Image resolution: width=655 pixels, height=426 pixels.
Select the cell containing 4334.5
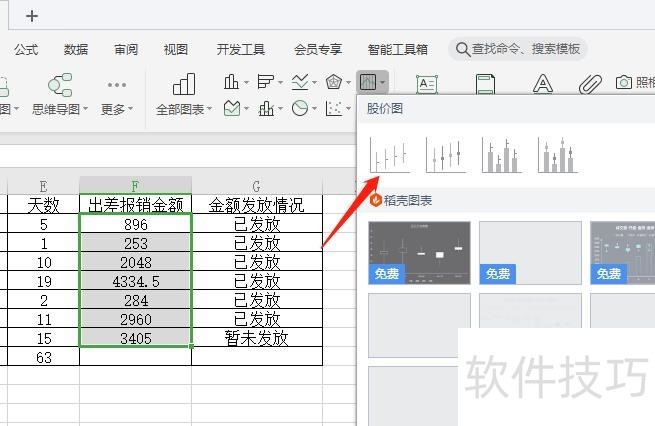click(x=135, y=281)
